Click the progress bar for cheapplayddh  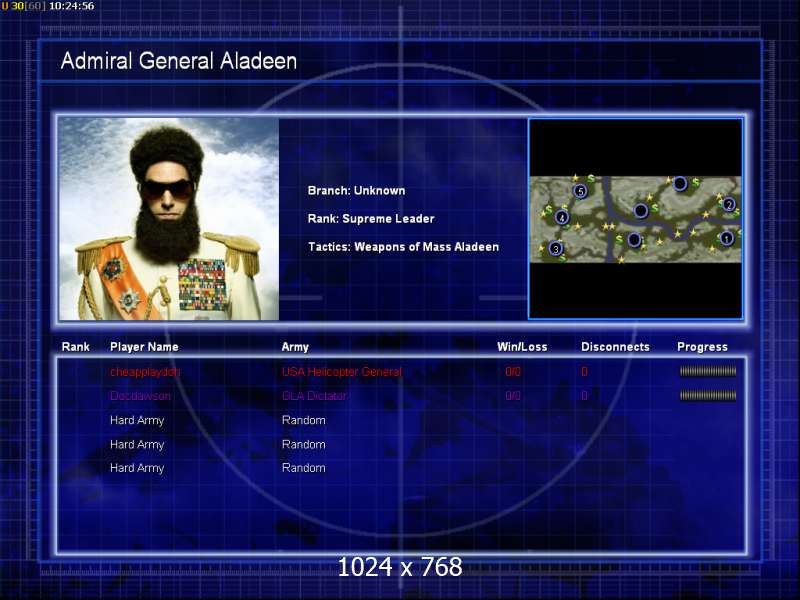(x=708, y=371)
